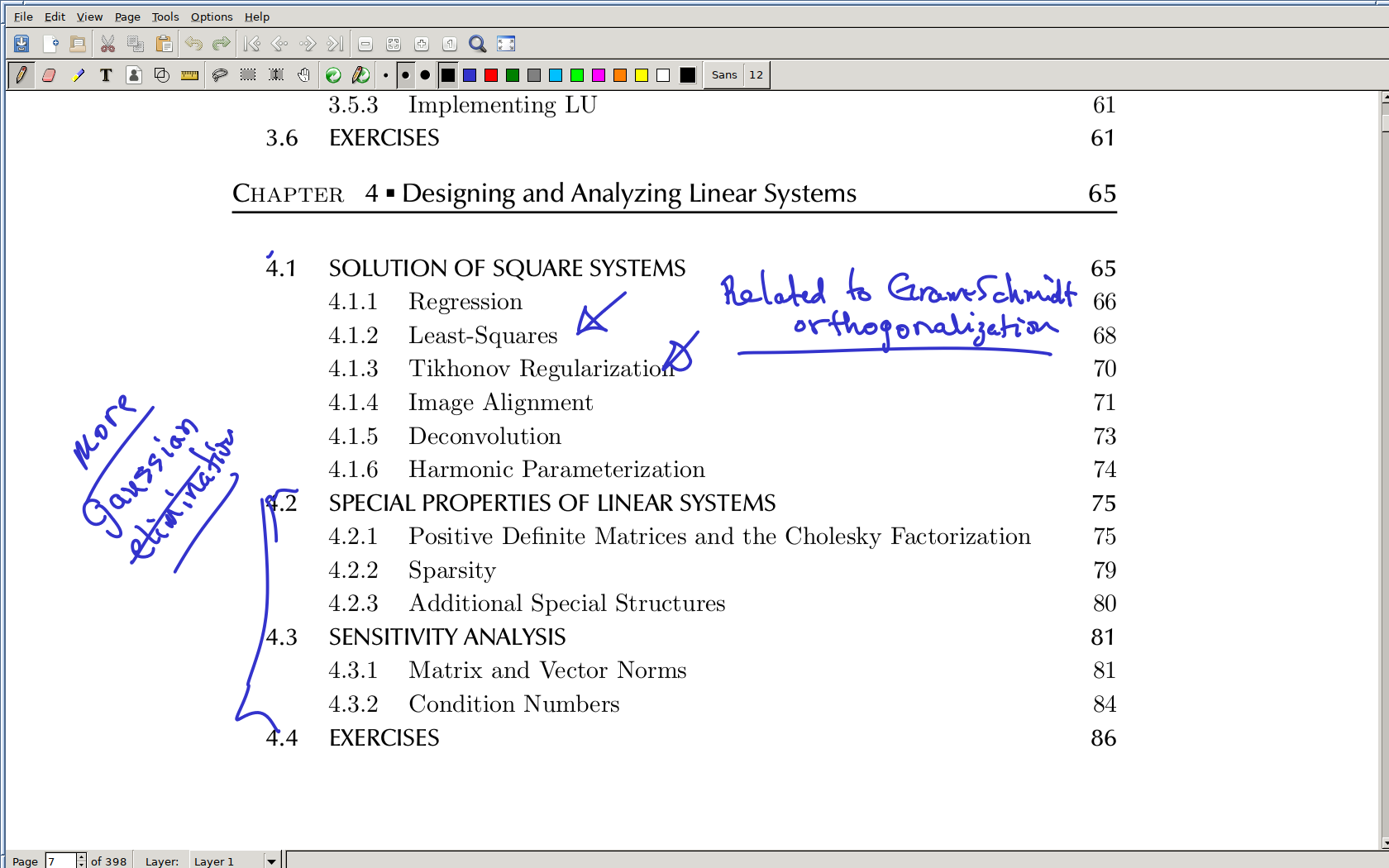This screenshot has height=868, width=1389.
Task: Open the Sans font selector
Action: (724, 75)
